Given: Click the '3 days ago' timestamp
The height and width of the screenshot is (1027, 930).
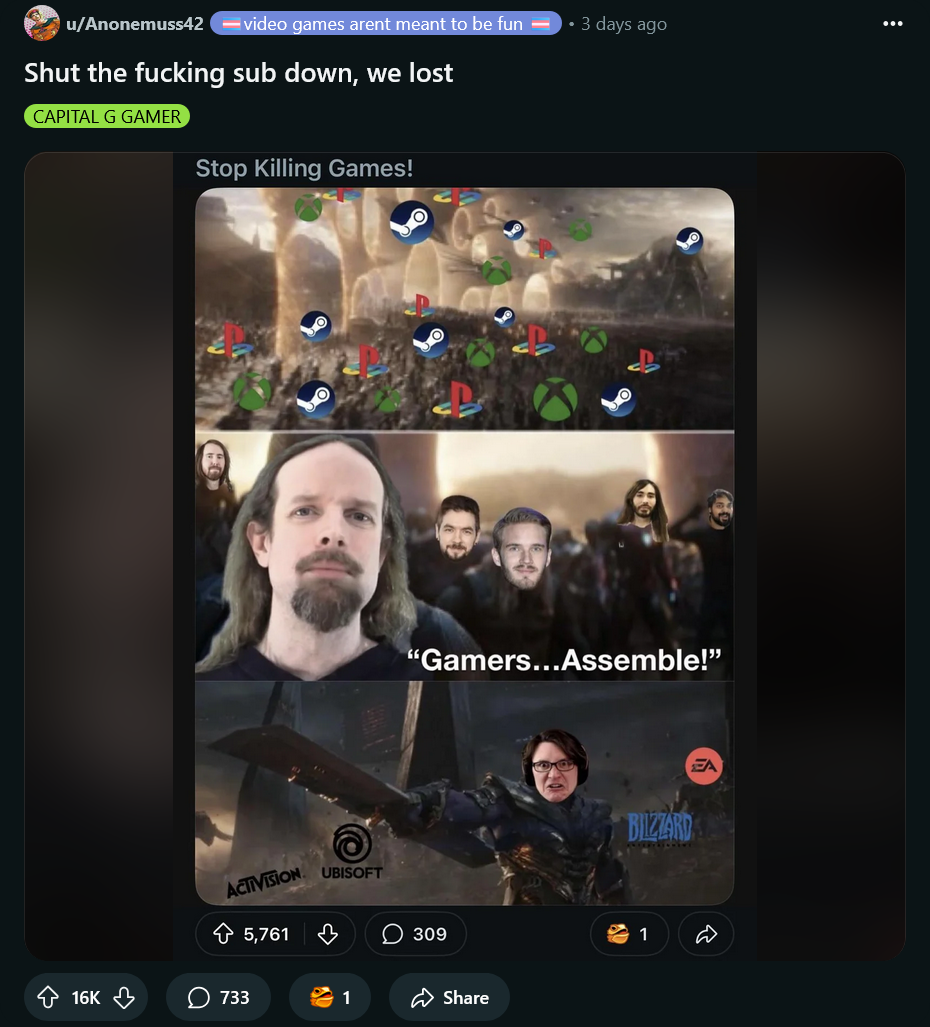Looking at the screenshot, I should pos(623,24).
